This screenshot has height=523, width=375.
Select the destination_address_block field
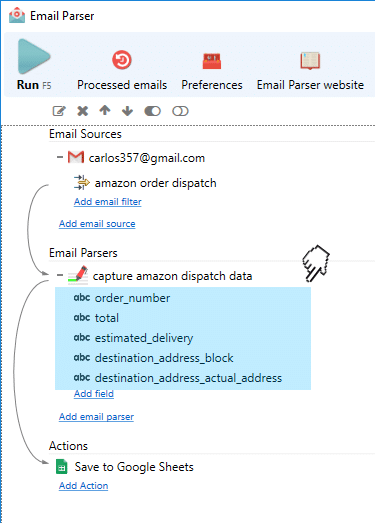coord(164,358)
